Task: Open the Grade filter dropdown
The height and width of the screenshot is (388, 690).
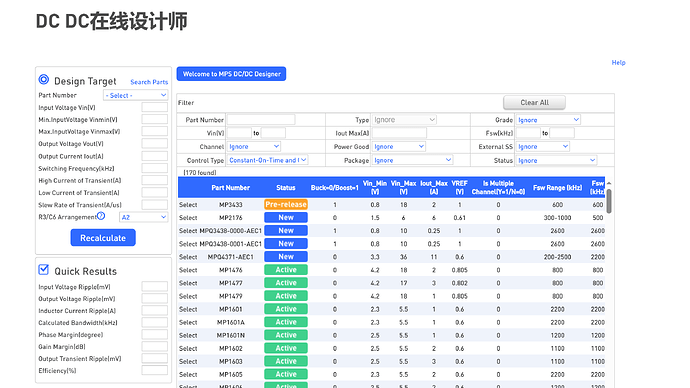Action: [548, 120]
